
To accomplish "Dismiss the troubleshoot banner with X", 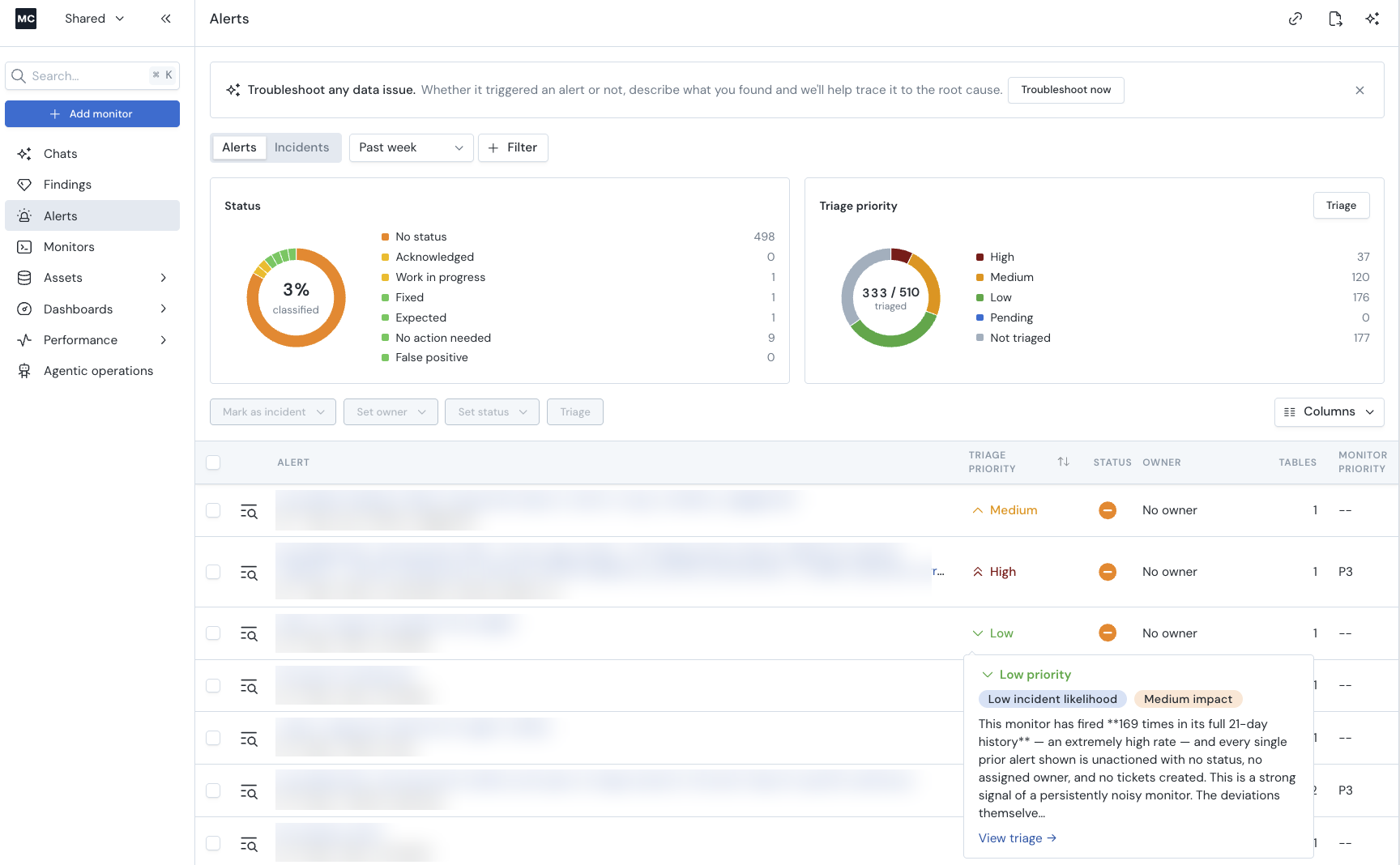I will 1359,90.
